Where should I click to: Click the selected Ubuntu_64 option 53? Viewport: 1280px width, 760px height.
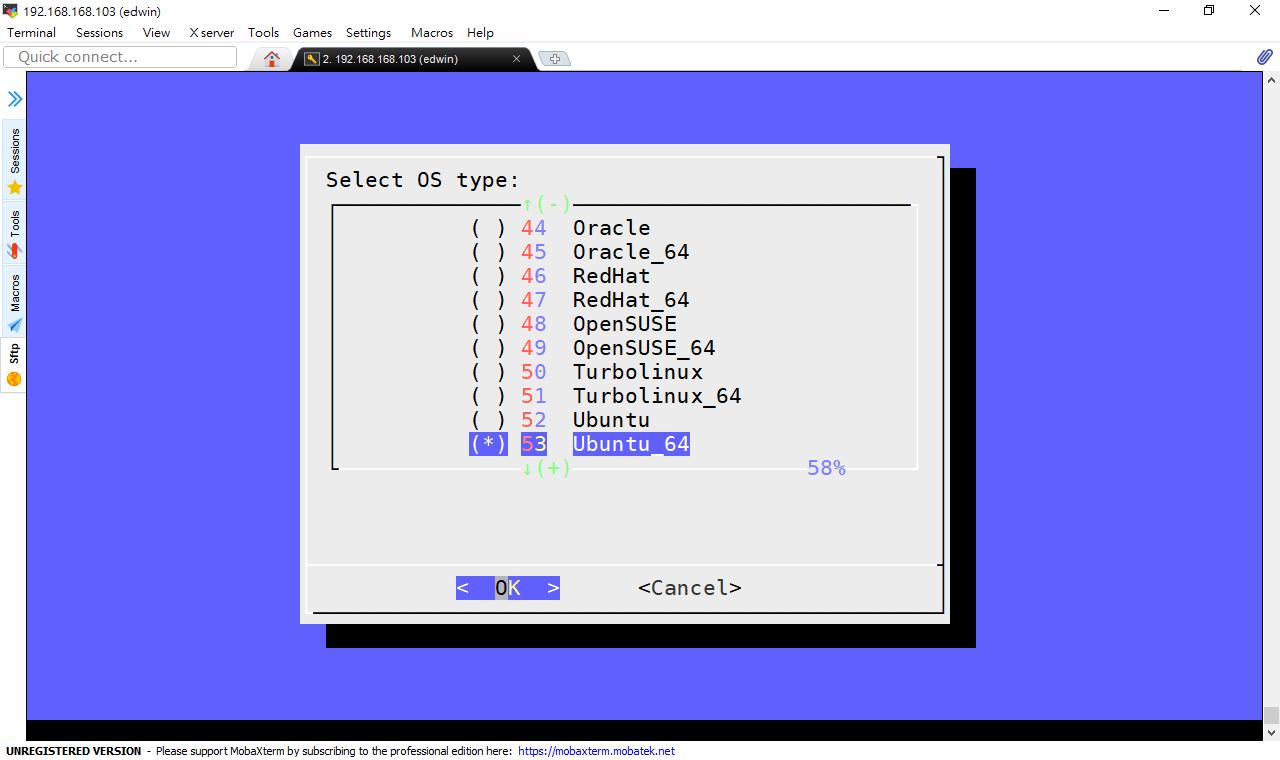click(580, 444)
